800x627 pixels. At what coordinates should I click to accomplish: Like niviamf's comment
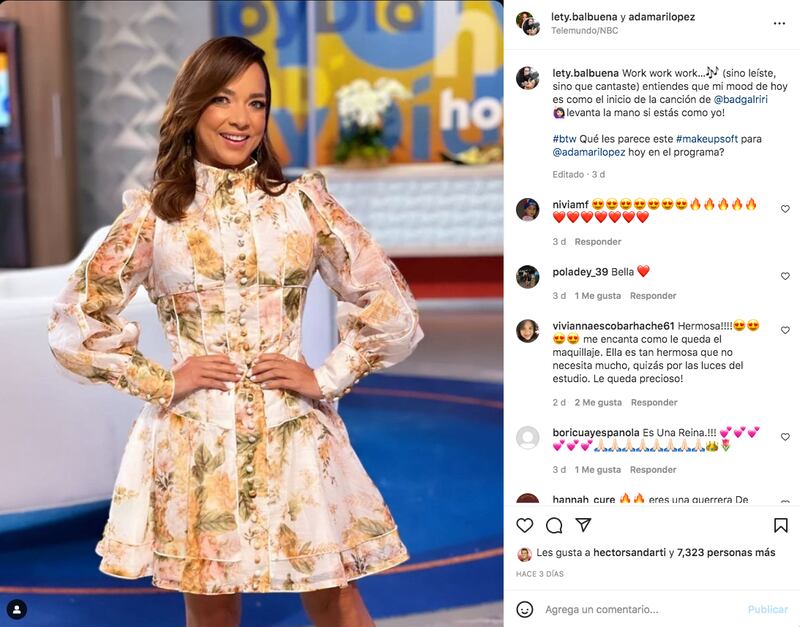(785, 209)
